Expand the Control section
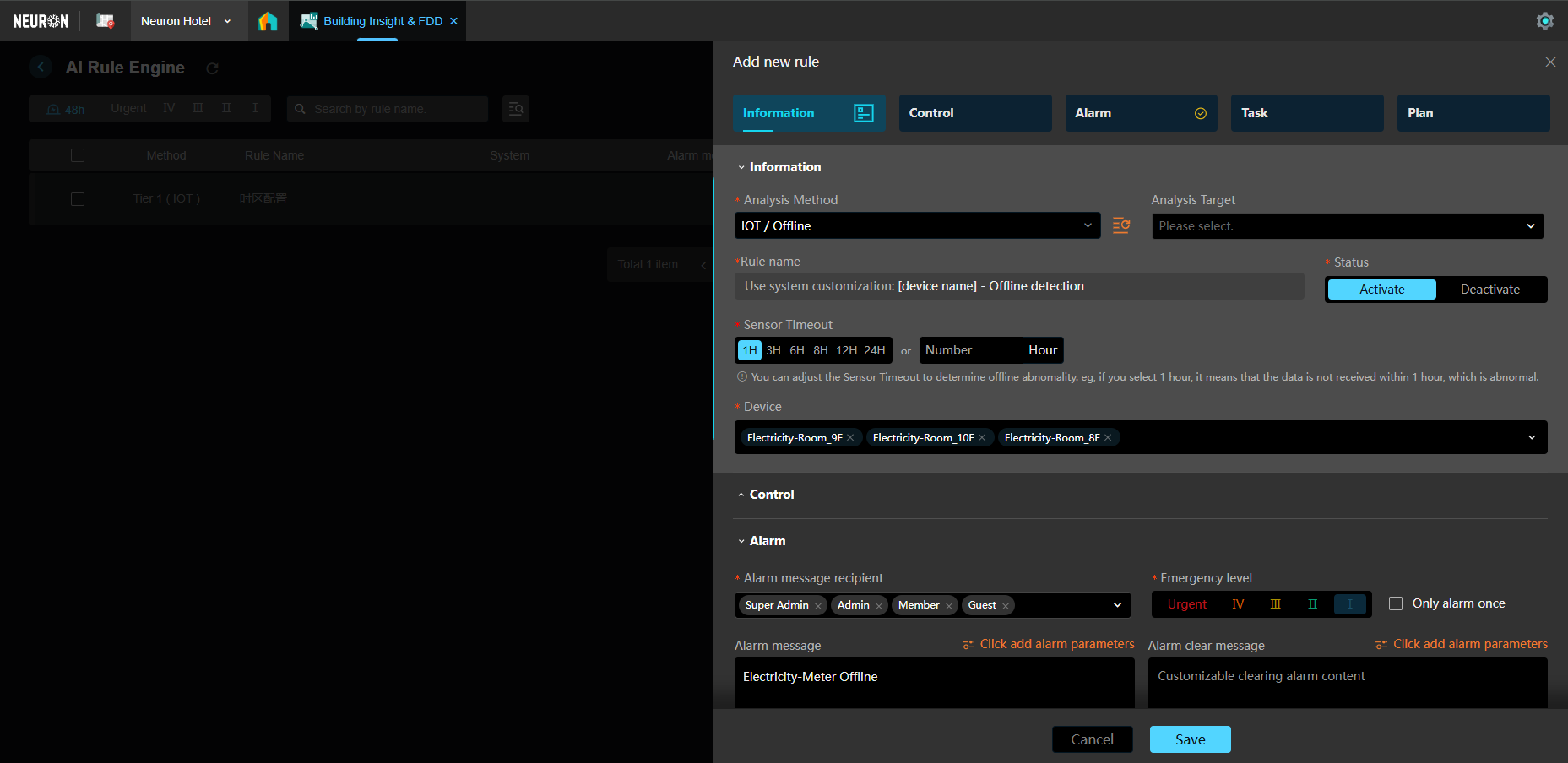 pyautogui.click(x=771, y=495)
